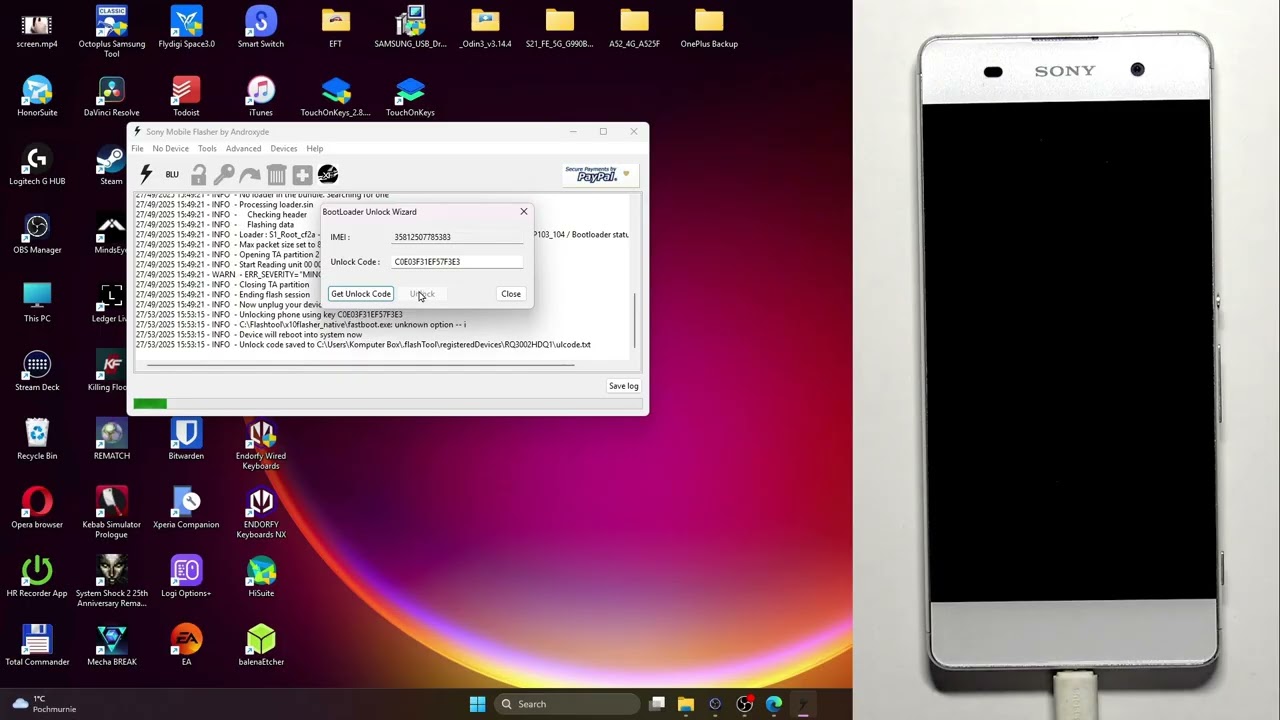
Task: Open the Windows Start menu
Action: point(477,704)
